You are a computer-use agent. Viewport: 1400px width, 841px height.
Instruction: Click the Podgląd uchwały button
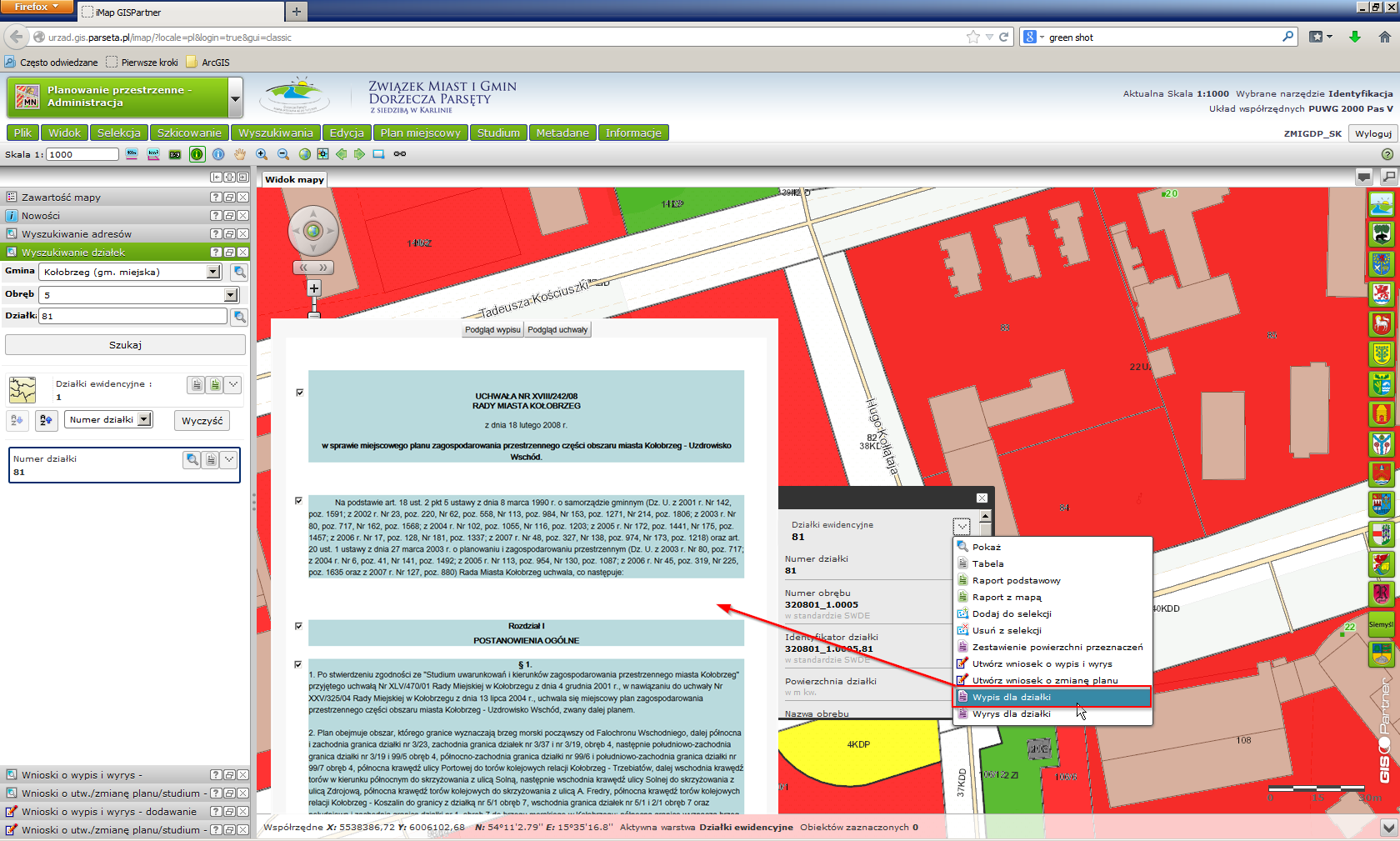[557, 330]
